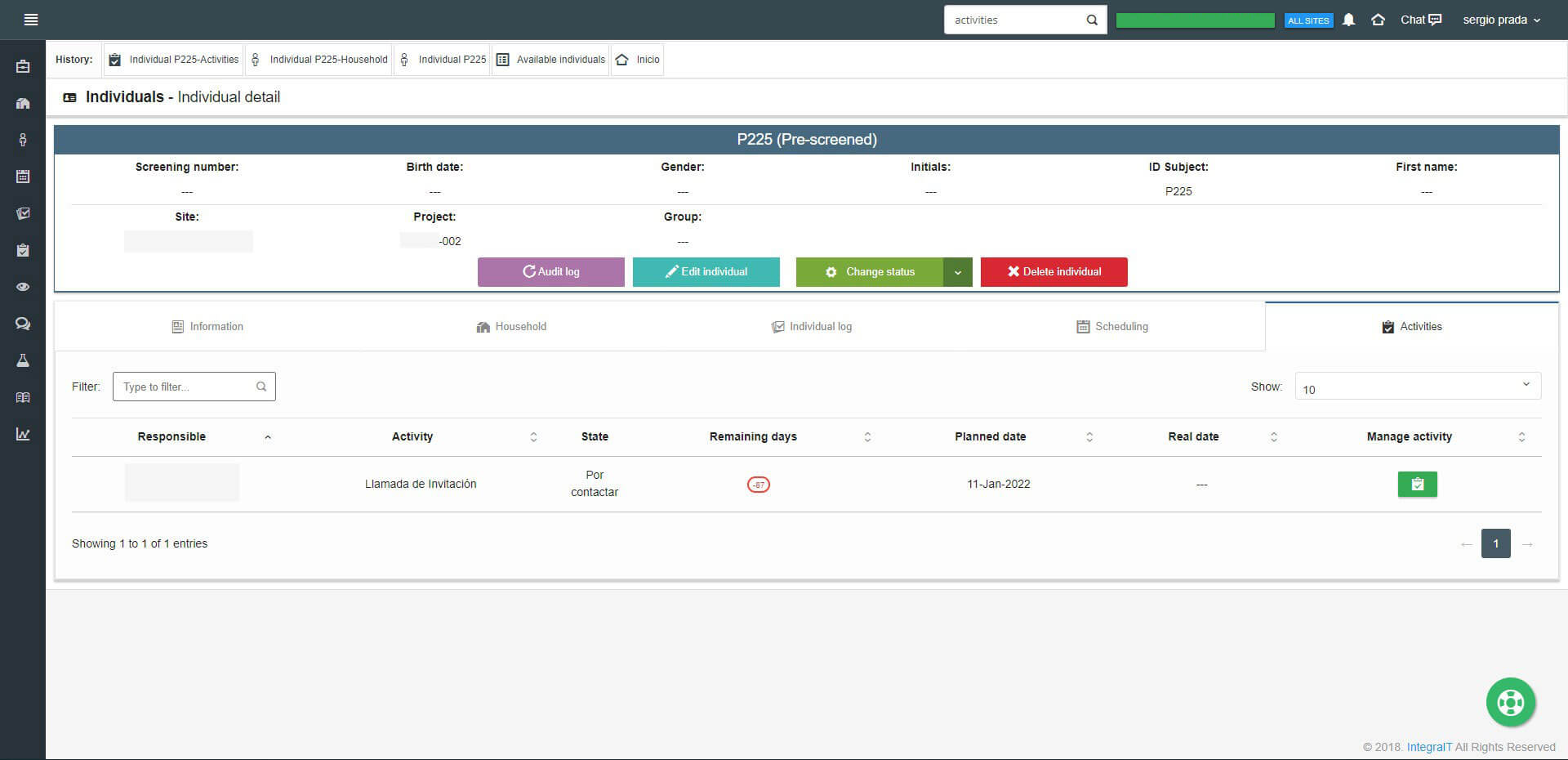Open the flask icon in left sidebar

tap(23, 360)
